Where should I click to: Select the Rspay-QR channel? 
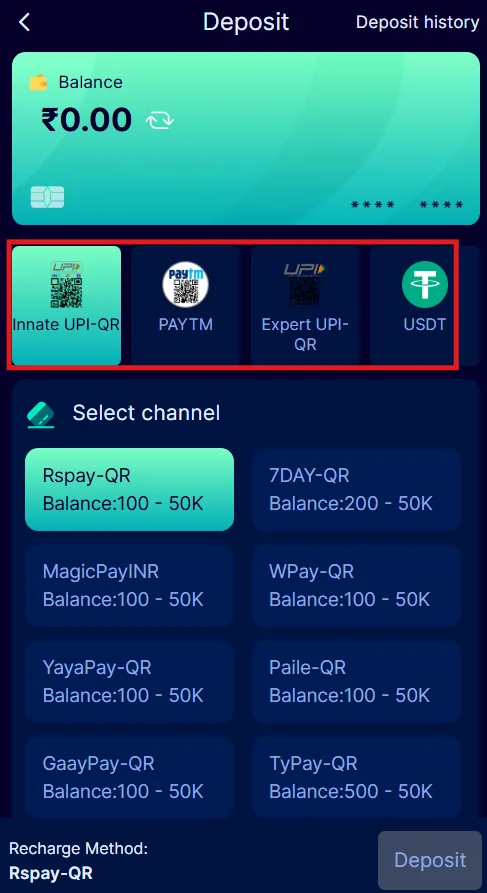click(129, 490)
